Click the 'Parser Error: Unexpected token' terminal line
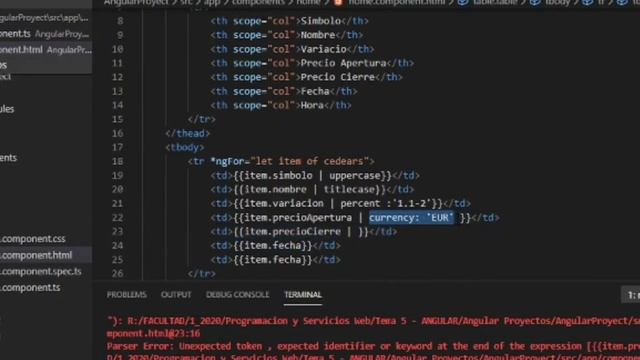Viewport: 640px width, 360px height. (373, 346)
